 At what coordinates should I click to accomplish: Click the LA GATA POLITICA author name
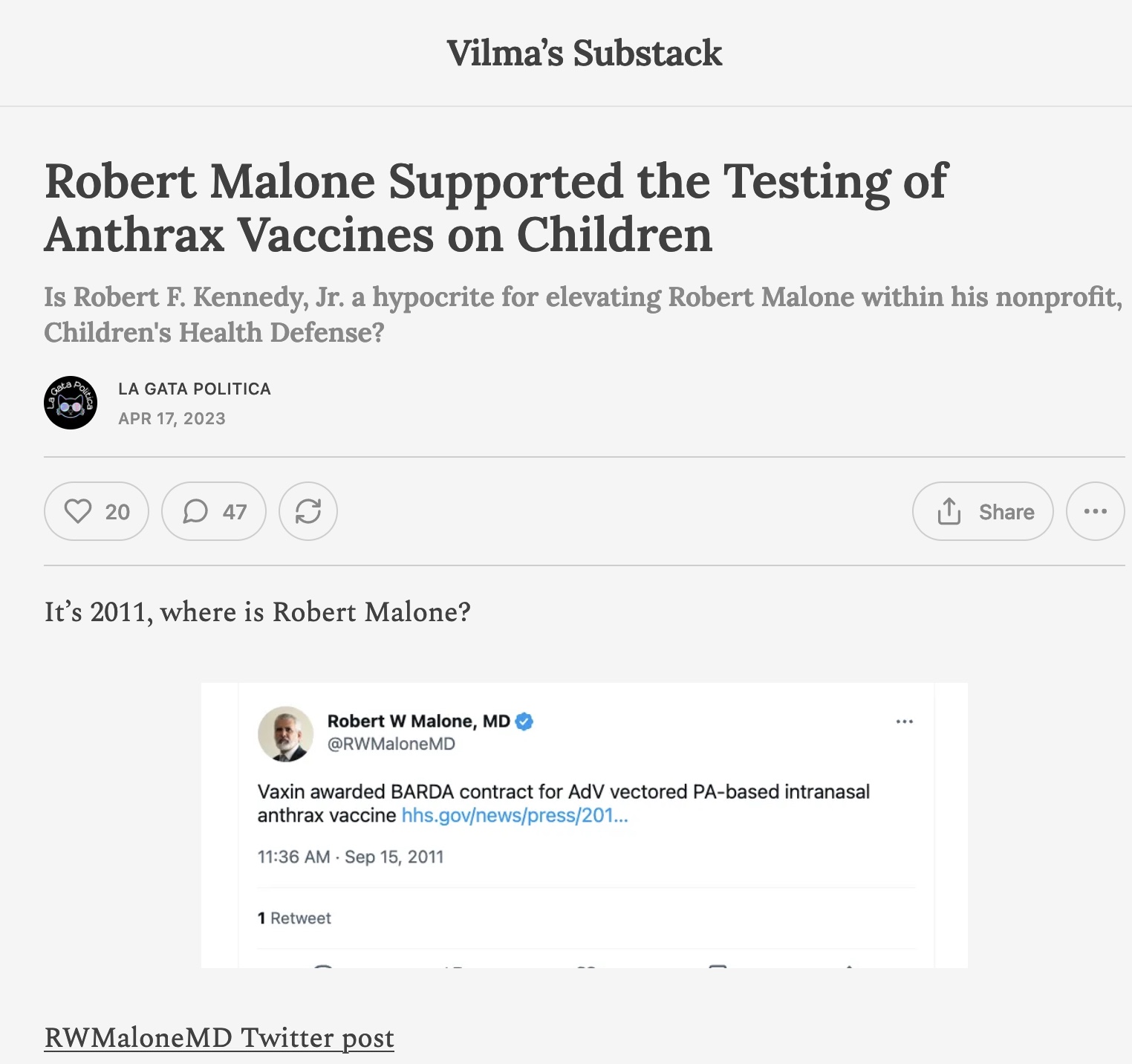[195, 389]
